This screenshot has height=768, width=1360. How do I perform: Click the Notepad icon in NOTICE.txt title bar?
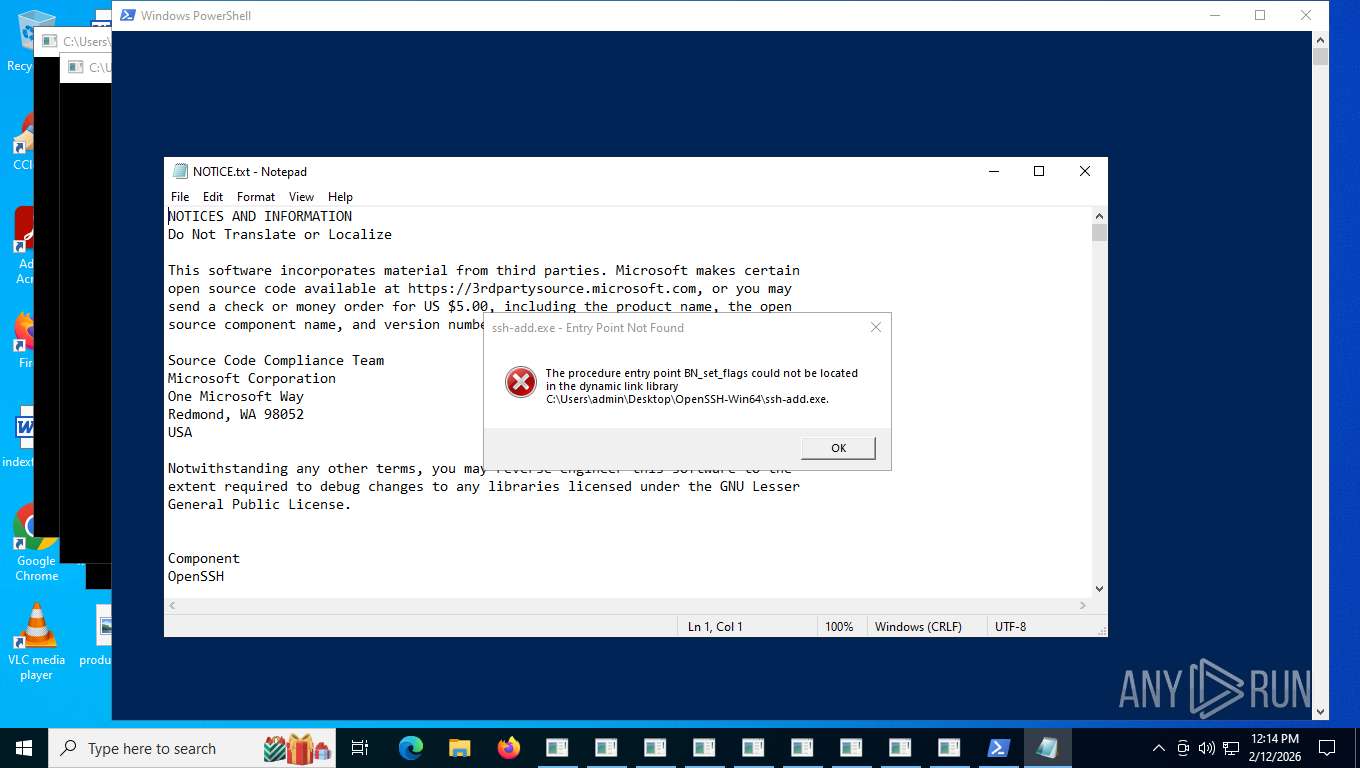[x=180, y=171]
